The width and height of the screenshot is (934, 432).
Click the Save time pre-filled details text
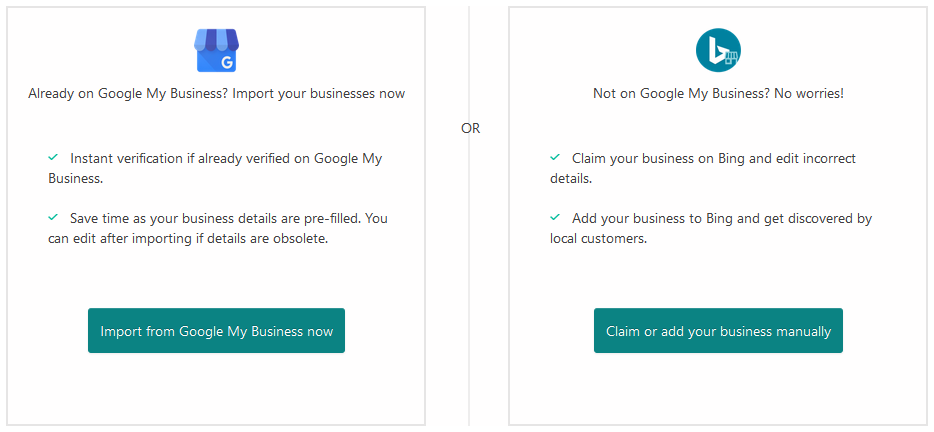(218, 228)
